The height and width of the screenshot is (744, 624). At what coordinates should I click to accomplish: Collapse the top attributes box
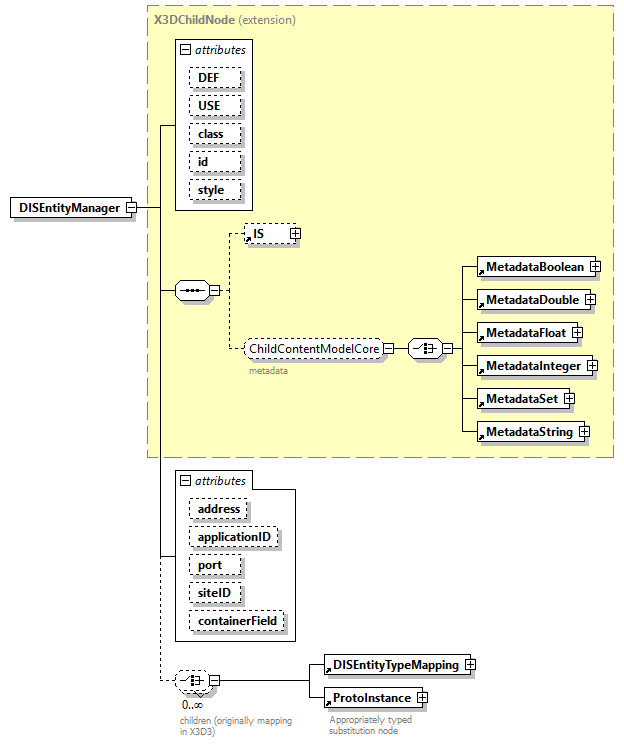click(x=185, y=50)
